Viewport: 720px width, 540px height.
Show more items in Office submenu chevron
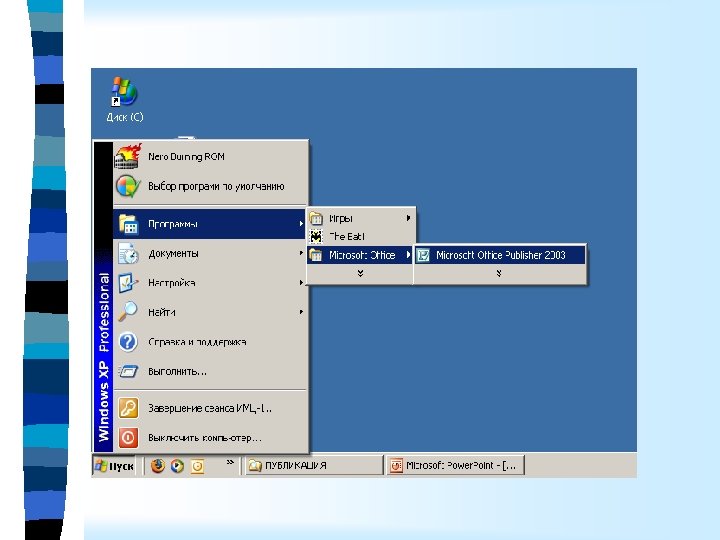point(499,273)
